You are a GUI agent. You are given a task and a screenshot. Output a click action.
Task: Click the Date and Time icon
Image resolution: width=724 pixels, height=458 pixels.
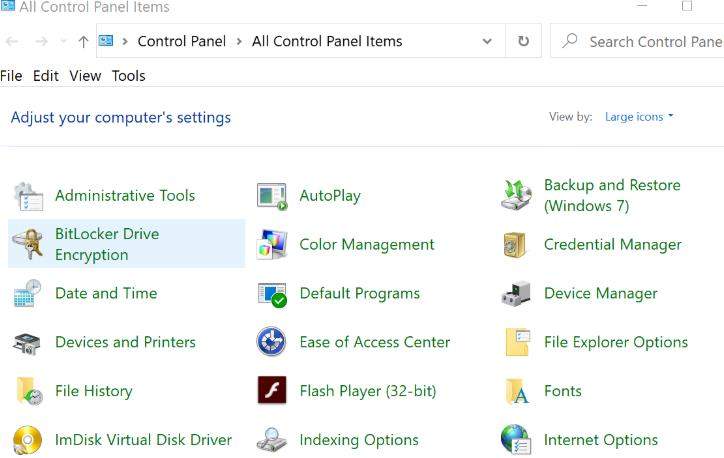(27, 294)
